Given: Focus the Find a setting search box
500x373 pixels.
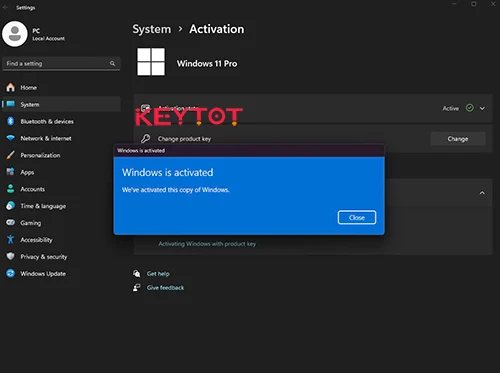Looking at the screenshot, I should (x=61, y=63).
